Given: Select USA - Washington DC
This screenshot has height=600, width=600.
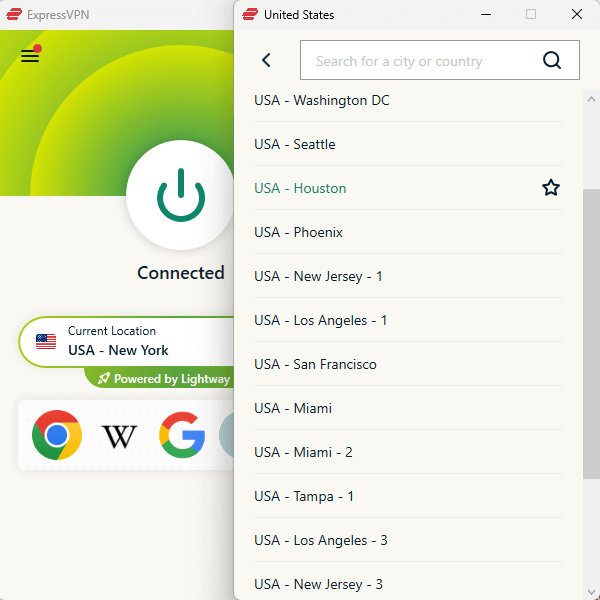Looking at the screenshot, I should [322, 100].
